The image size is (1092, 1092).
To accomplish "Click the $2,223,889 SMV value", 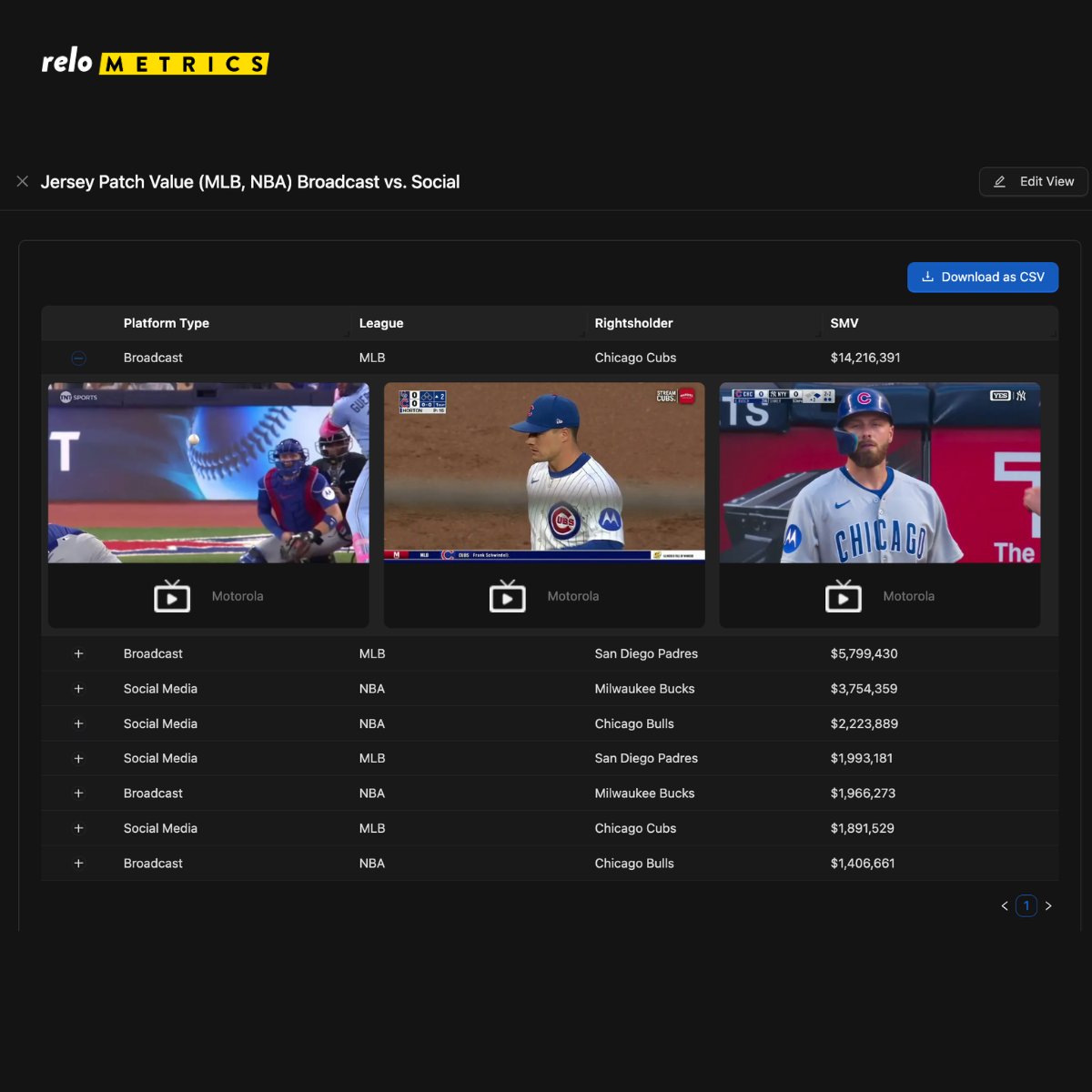I will point(864,724).
